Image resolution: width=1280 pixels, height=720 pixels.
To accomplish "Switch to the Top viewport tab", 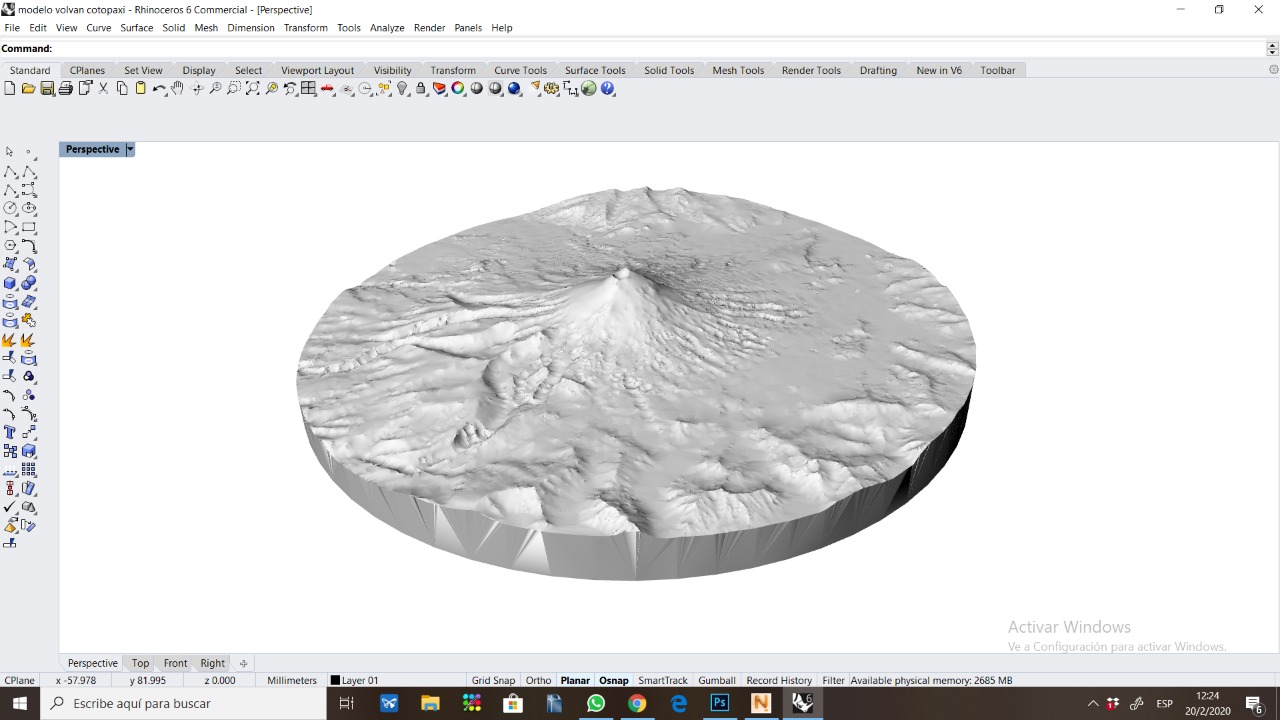I will coord(140,663).
